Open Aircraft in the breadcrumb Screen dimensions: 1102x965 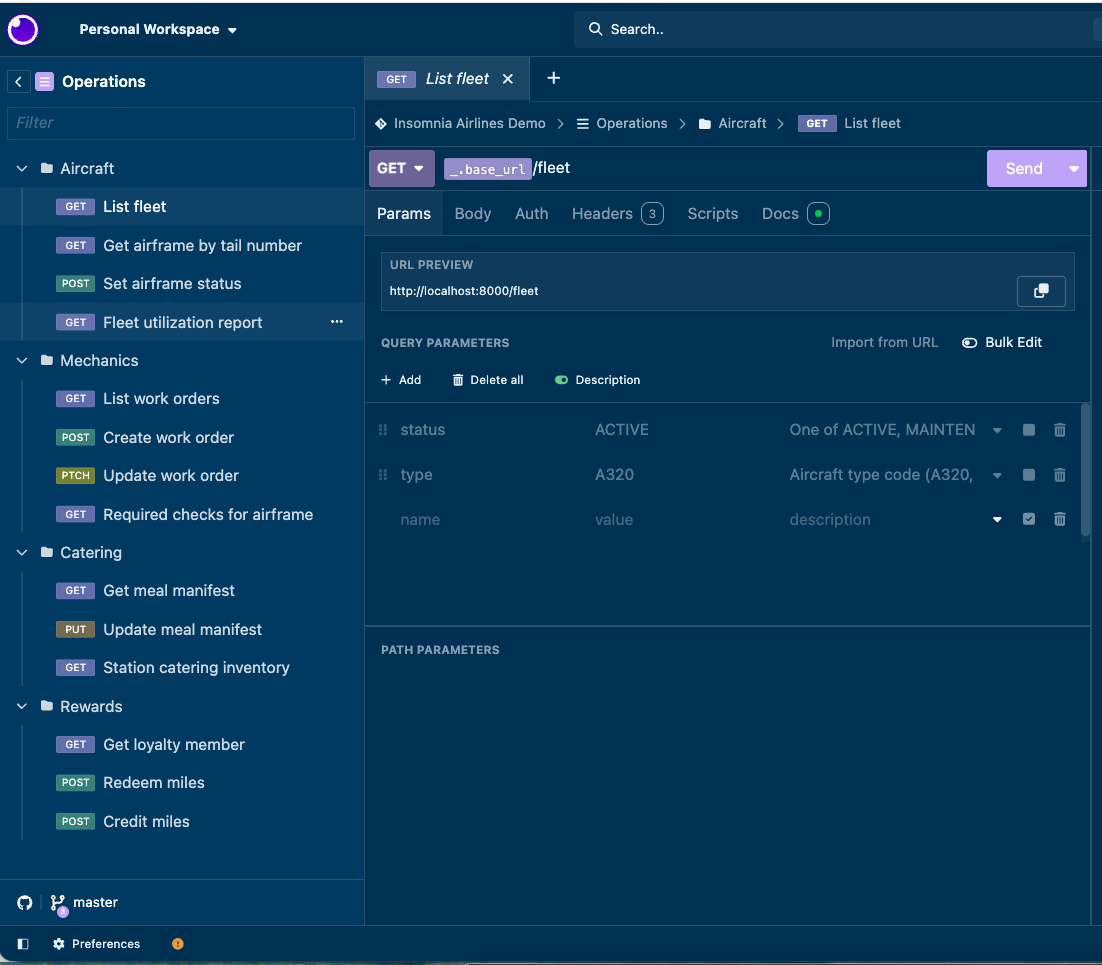[x=732, y=124]
